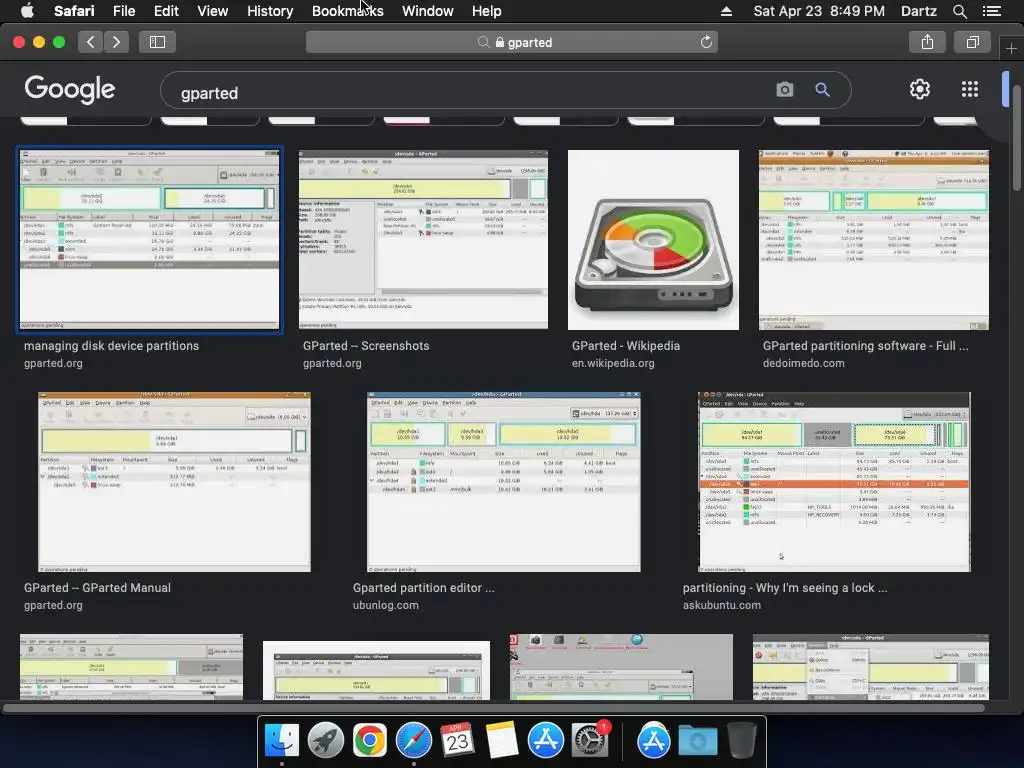Select the dedoimedo.com GParted thumbnail
This screenshot has height=768, width=1024.
(874, 240)
